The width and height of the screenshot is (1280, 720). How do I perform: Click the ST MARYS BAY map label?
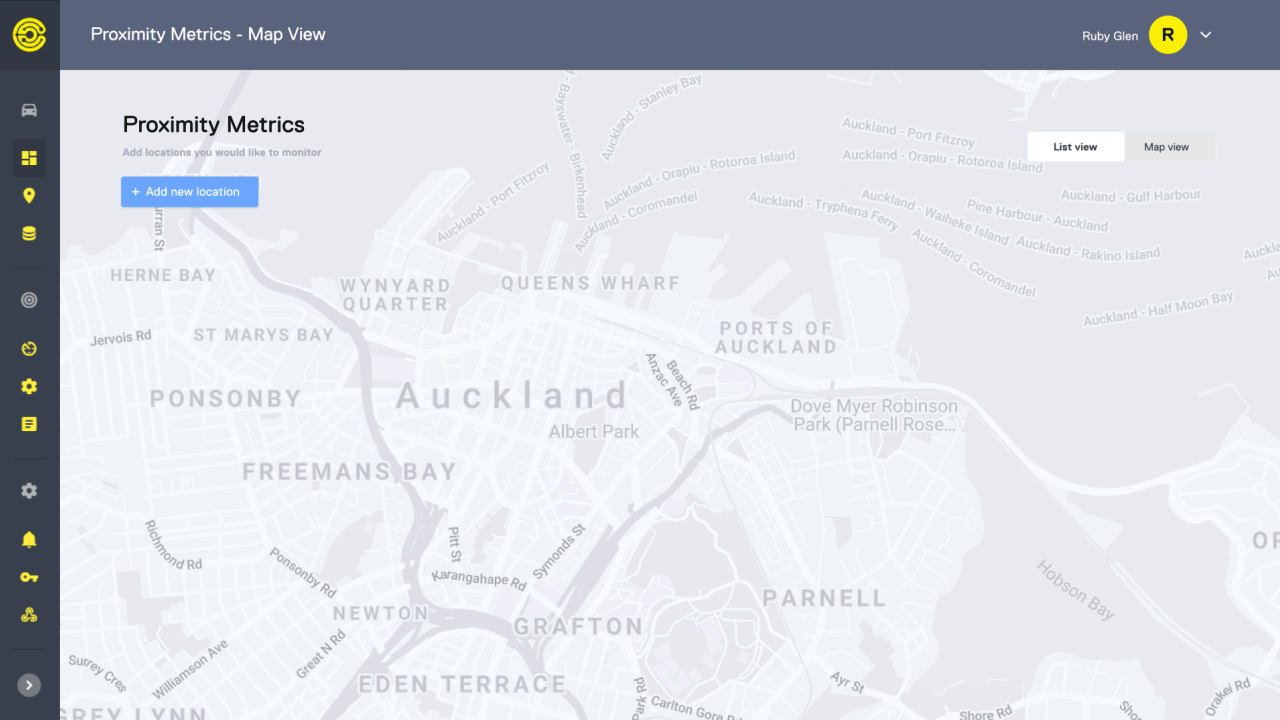(x=263, y=335)
